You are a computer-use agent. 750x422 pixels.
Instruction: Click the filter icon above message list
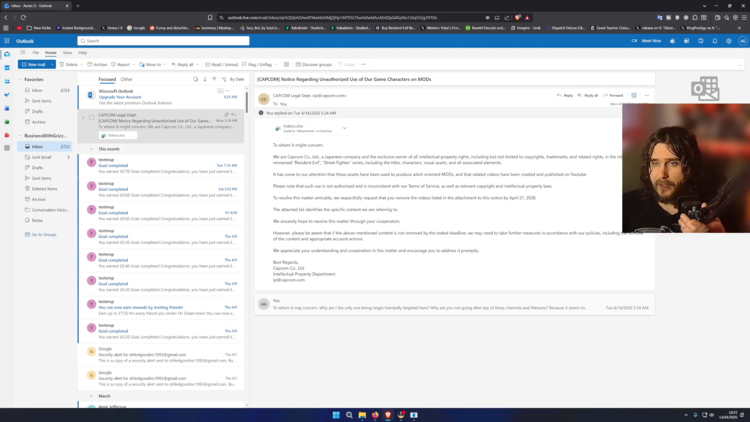point(214,79)
